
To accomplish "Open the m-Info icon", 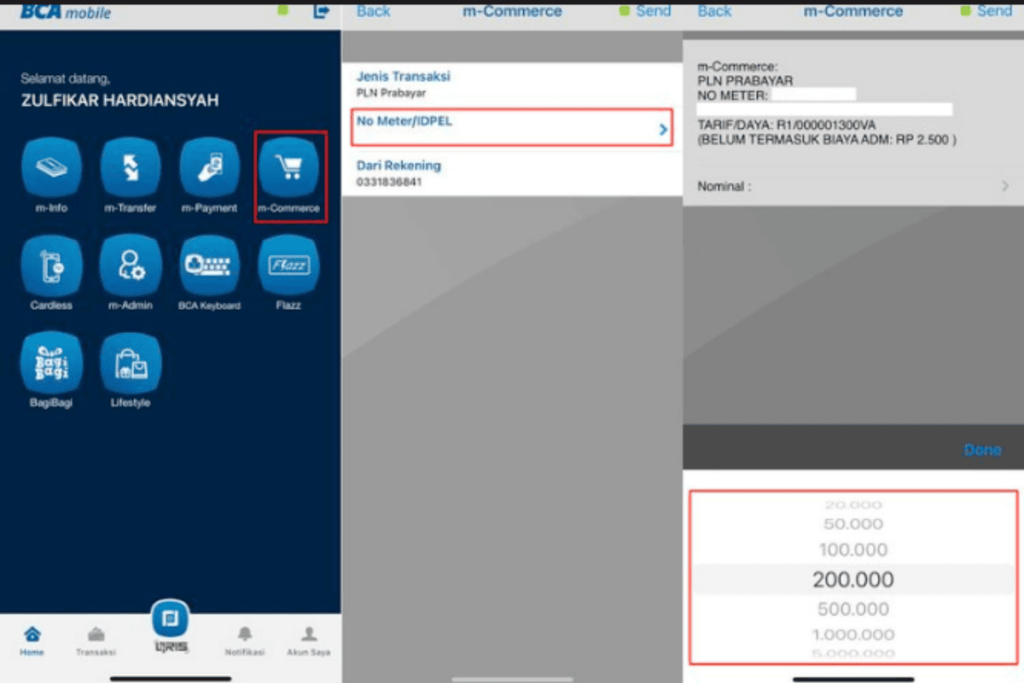I will 51,168.
